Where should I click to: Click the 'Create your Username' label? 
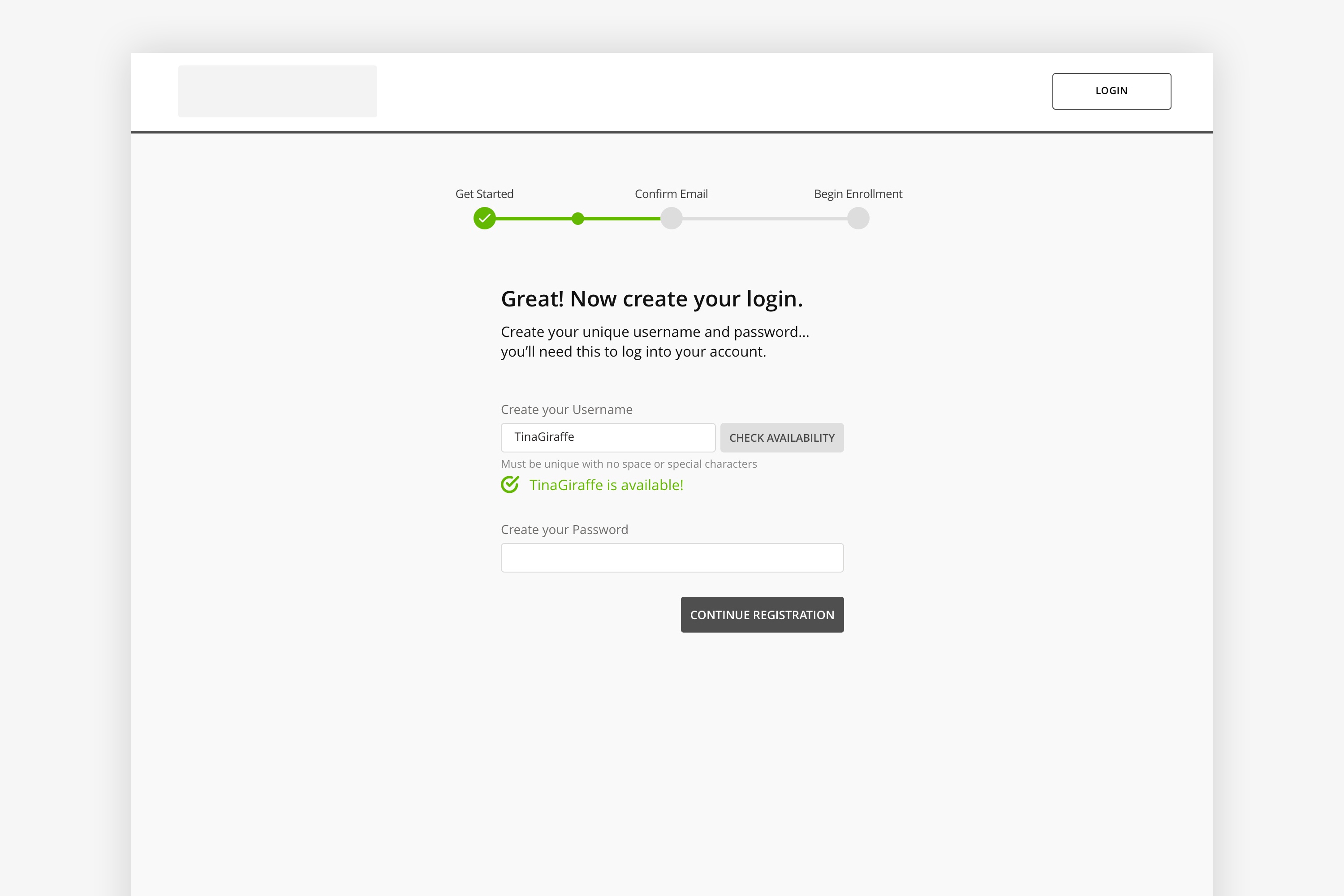567,410
